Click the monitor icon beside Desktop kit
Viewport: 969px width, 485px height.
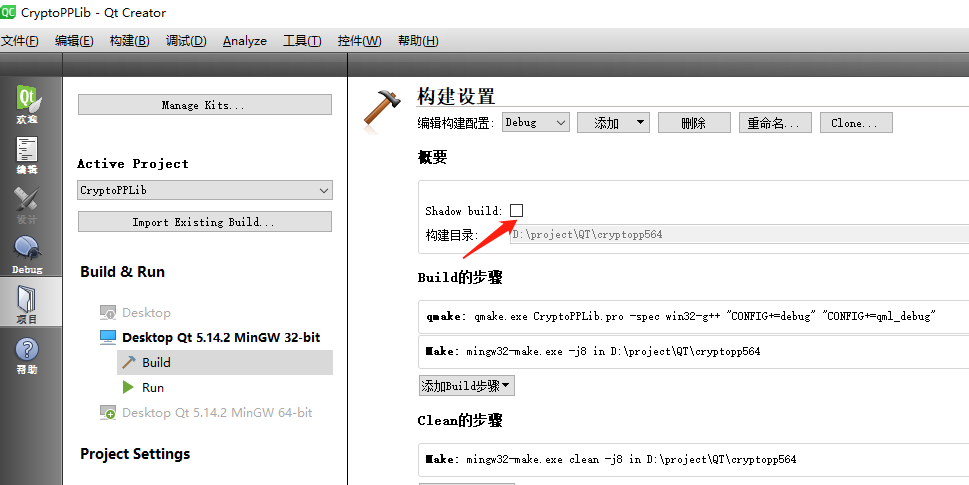click(x=108, y=313)
